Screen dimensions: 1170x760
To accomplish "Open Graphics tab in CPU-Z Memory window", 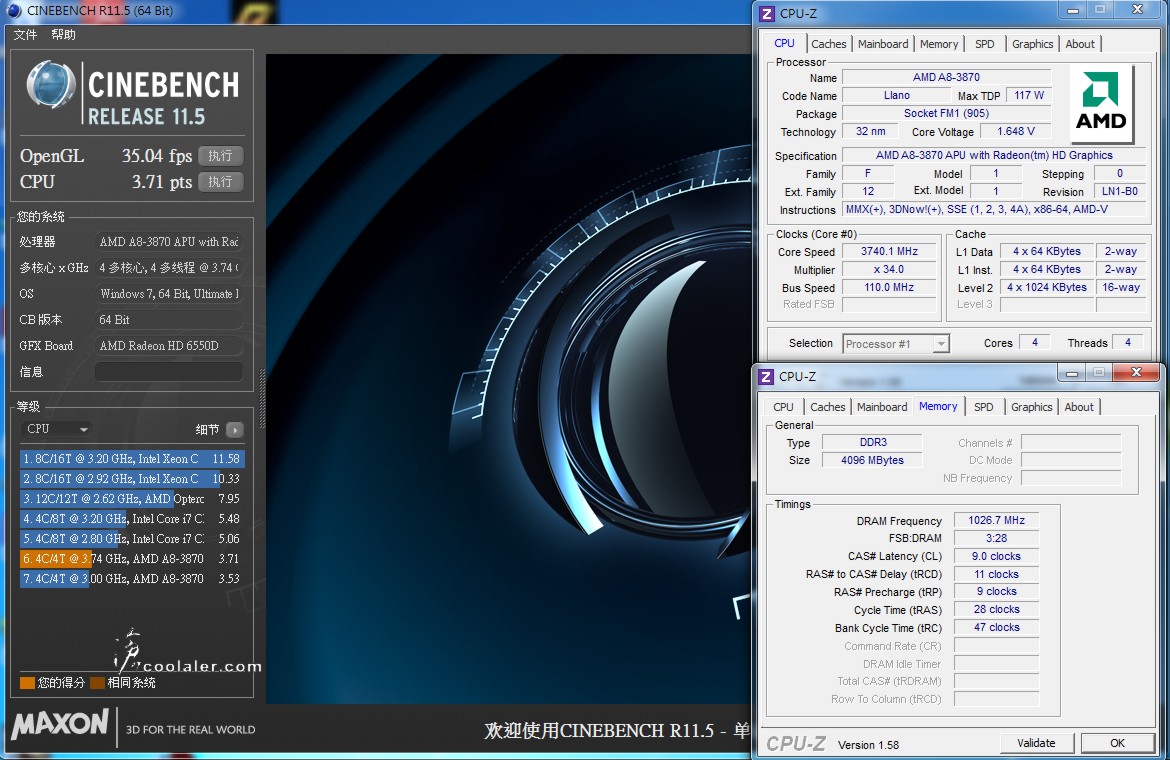I will coord(1032,407).
